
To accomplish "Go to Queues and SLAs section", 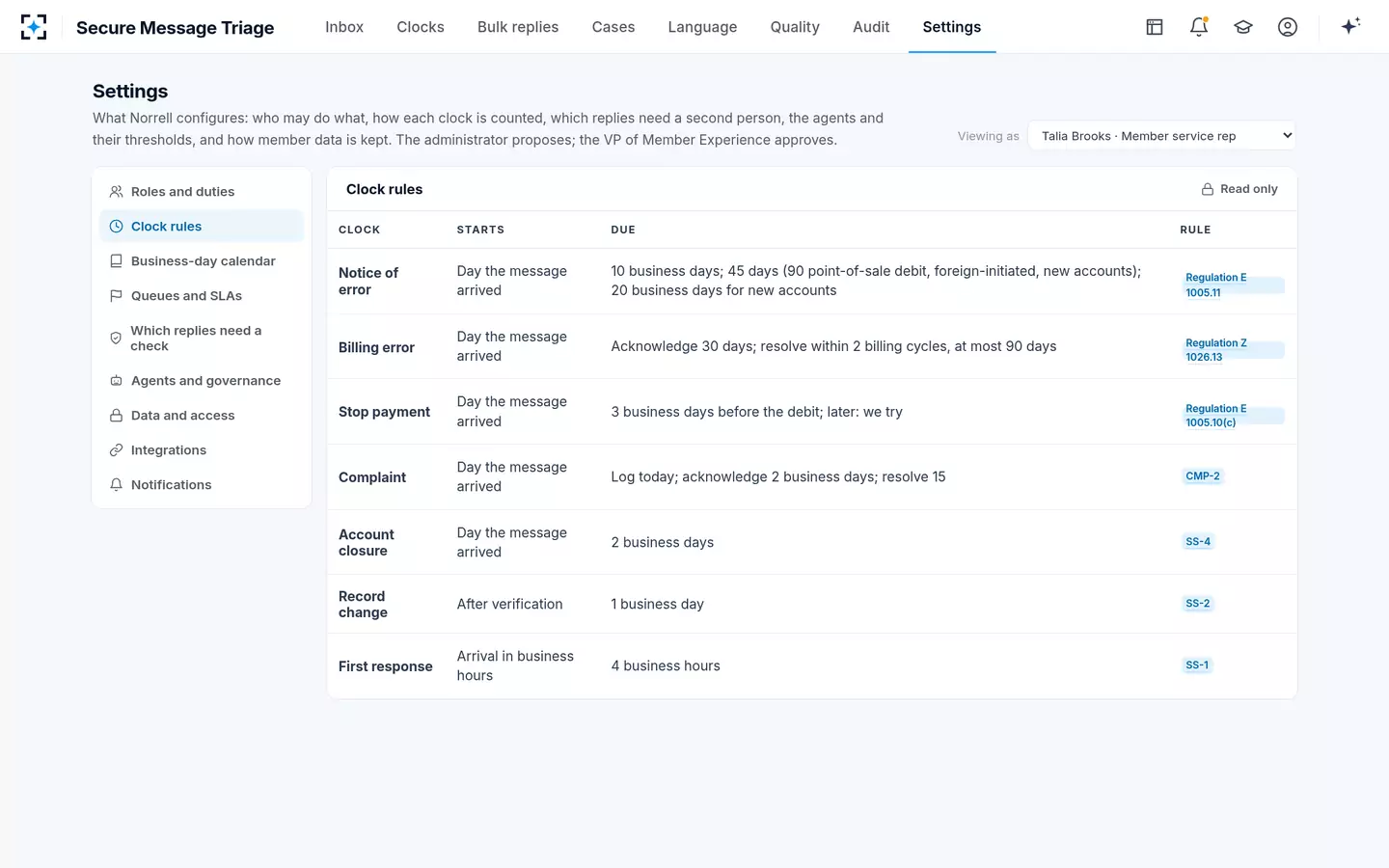I will click(x=202, y=296).
